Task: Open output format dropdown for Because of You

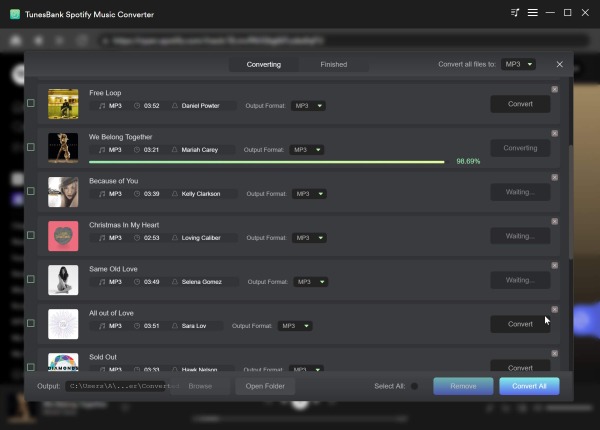Action: tap(309, 194)
